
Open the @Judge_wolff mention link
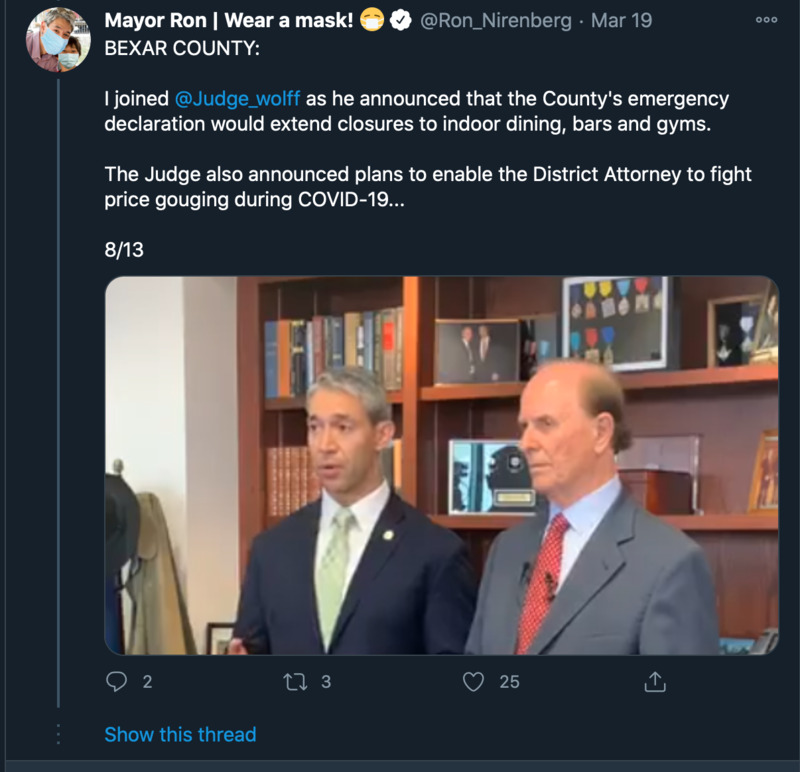click(x=237, y=99)
